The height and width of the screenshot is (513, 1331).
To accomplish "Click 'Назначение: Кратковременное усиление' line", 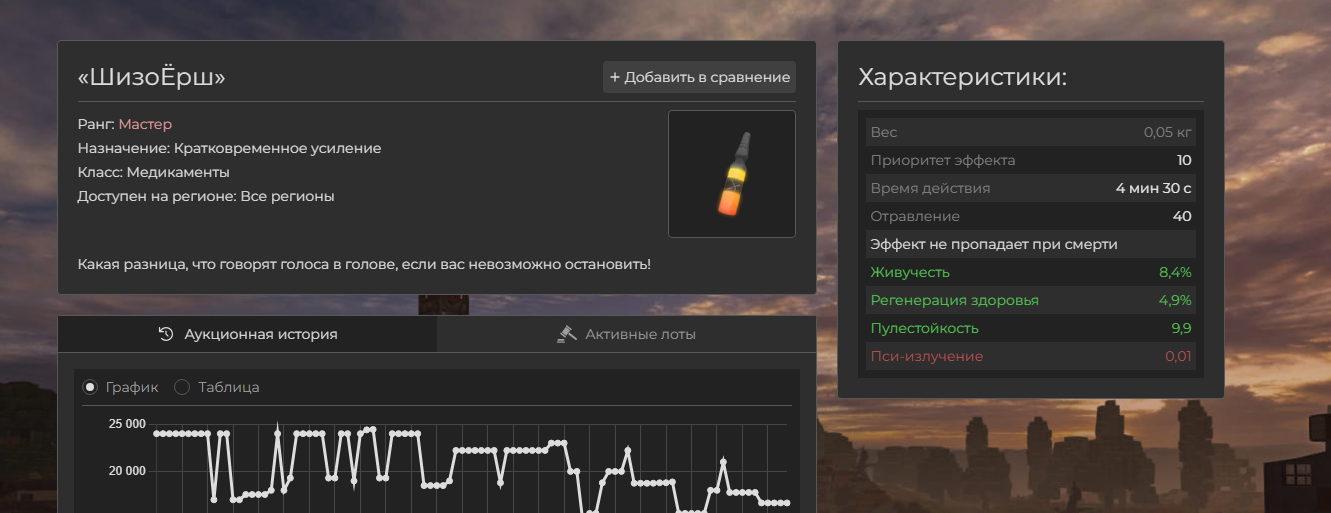I will coord(229,148).
